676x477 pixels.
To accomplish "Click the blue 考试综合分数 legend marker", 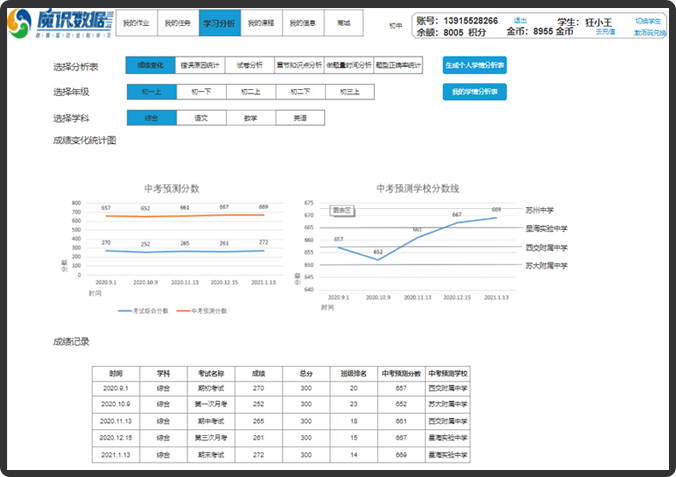I will tap(126, 311).
